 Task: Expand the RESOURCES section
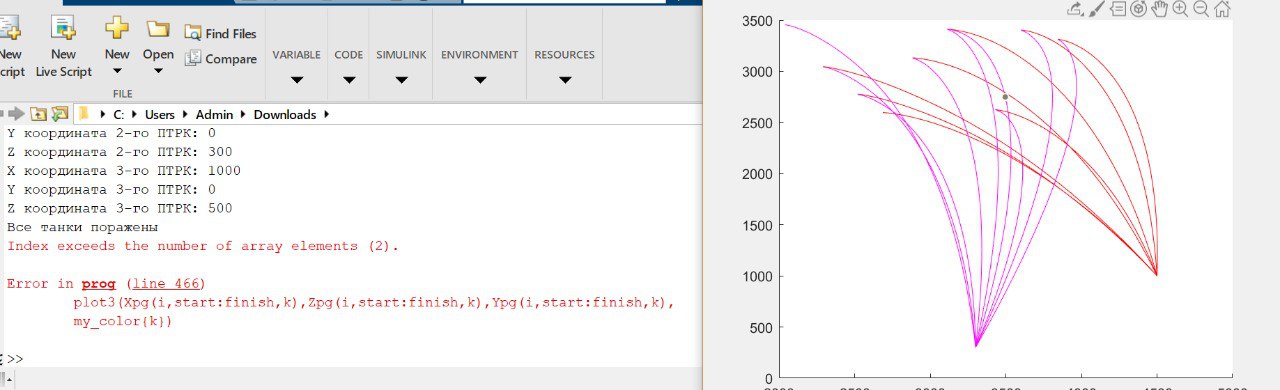click(x=565, y=80)
